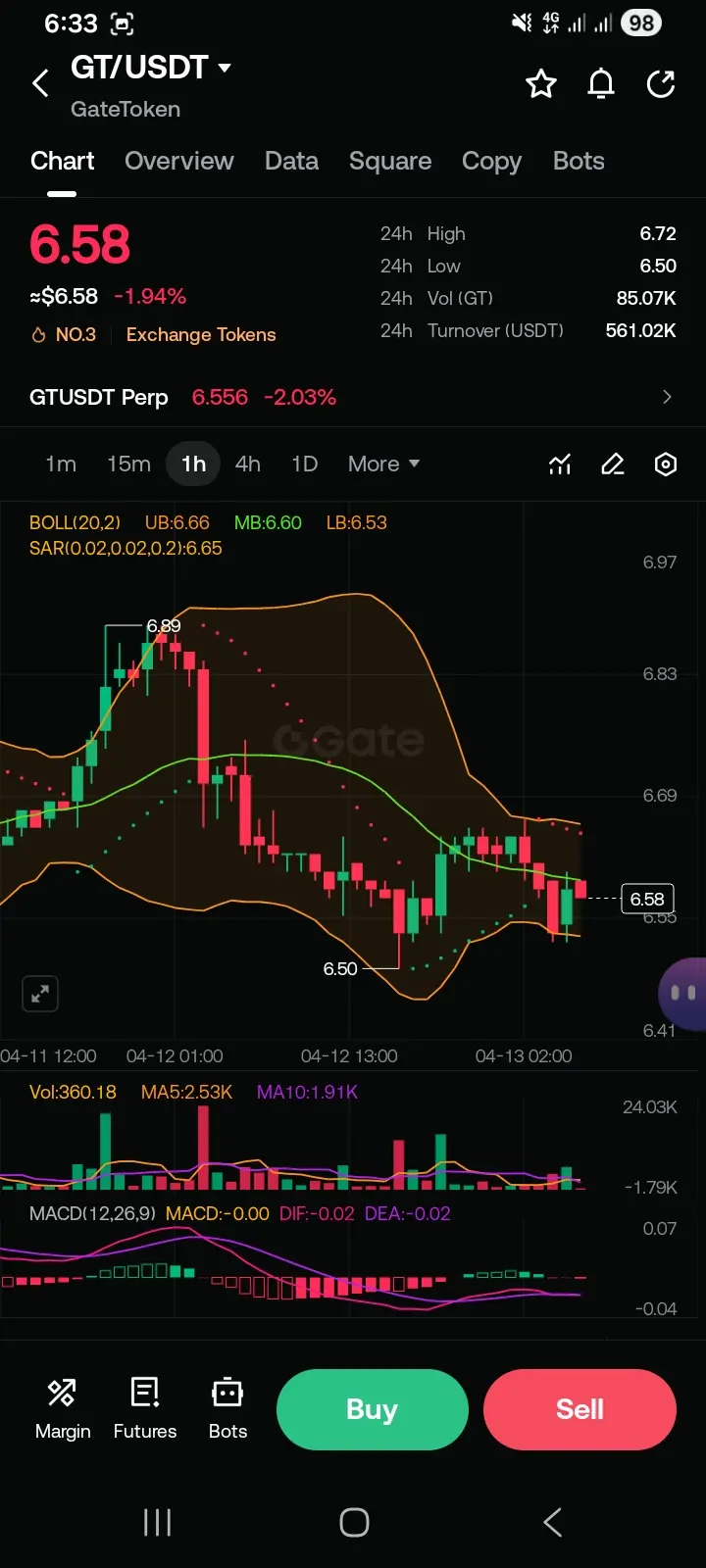The height and width of the screenshot is (1568, 706).
Task: Tap the SAR indicator label
Action: 126,549
